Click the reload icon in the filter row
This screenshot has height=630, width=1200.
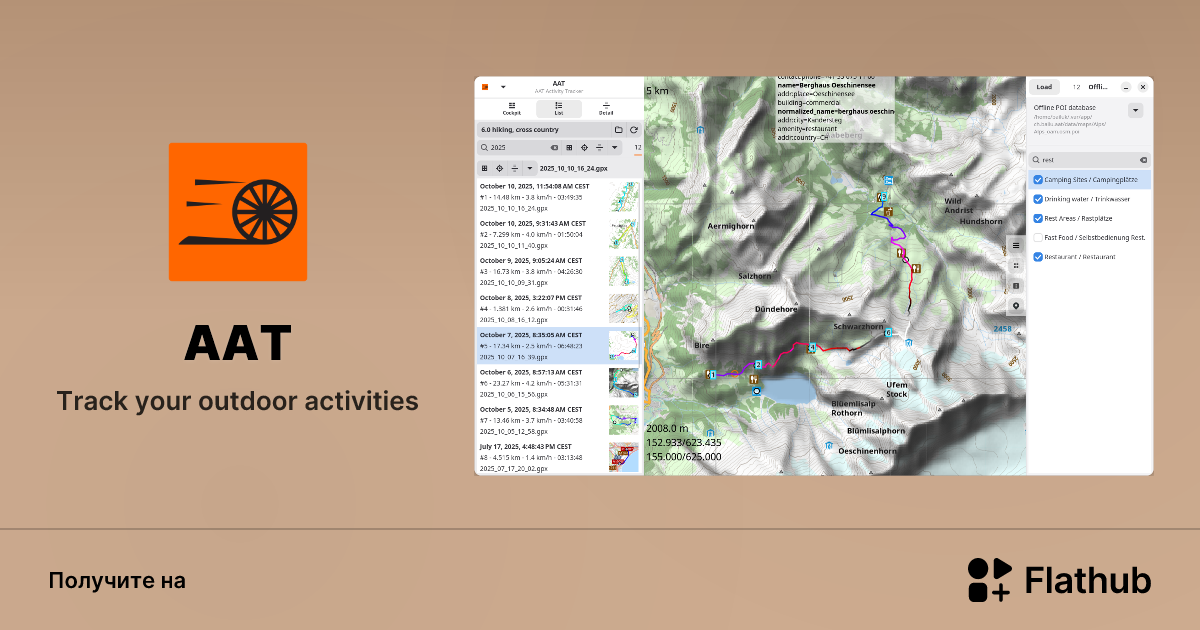[635, 130]
